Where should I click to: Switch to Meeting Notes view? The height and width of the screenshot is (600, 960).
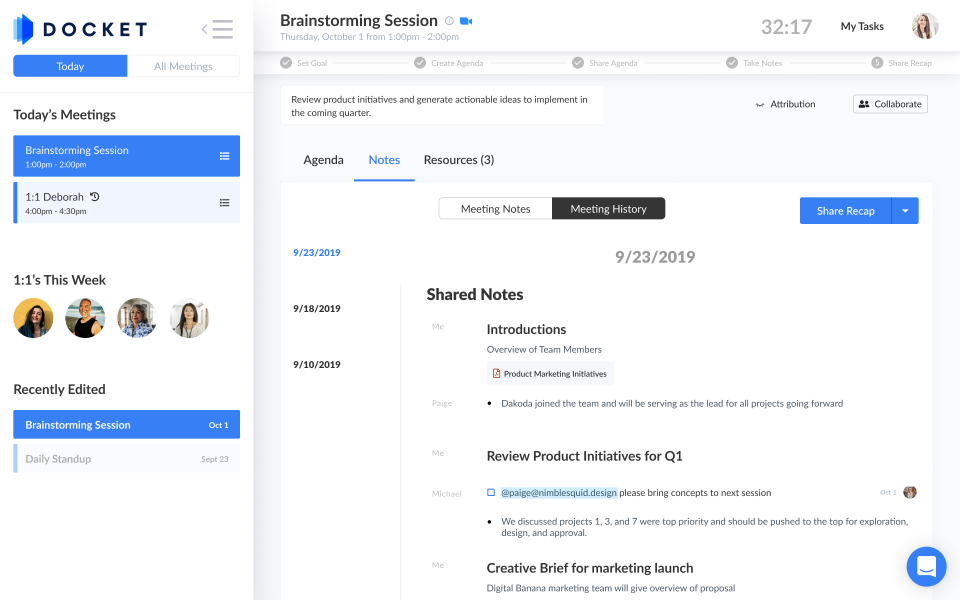point(494,208)
